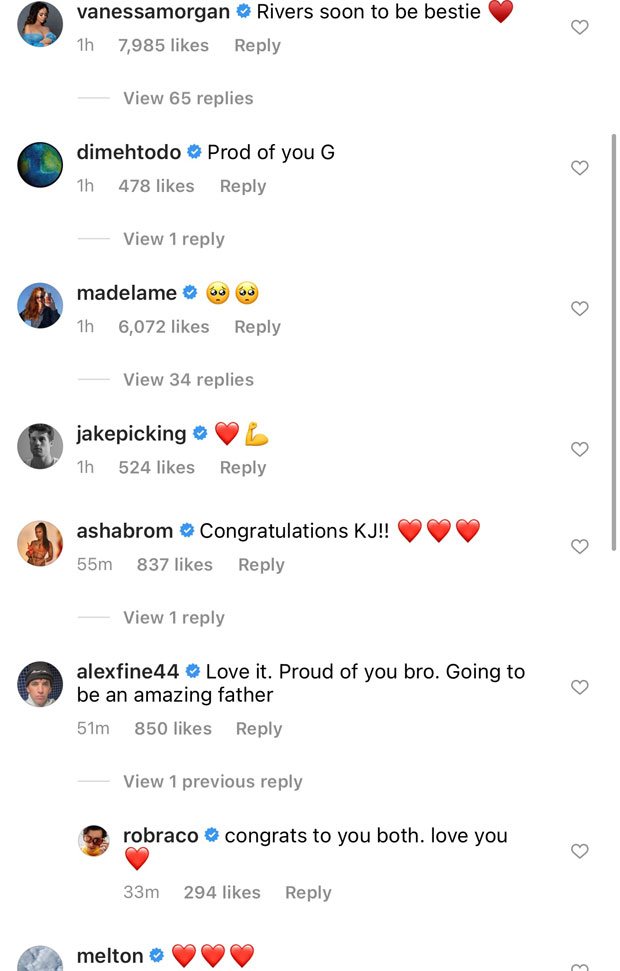Like robraco's reply comment
This screenshot has width=620, height=971.
click(x=579, y=851)
